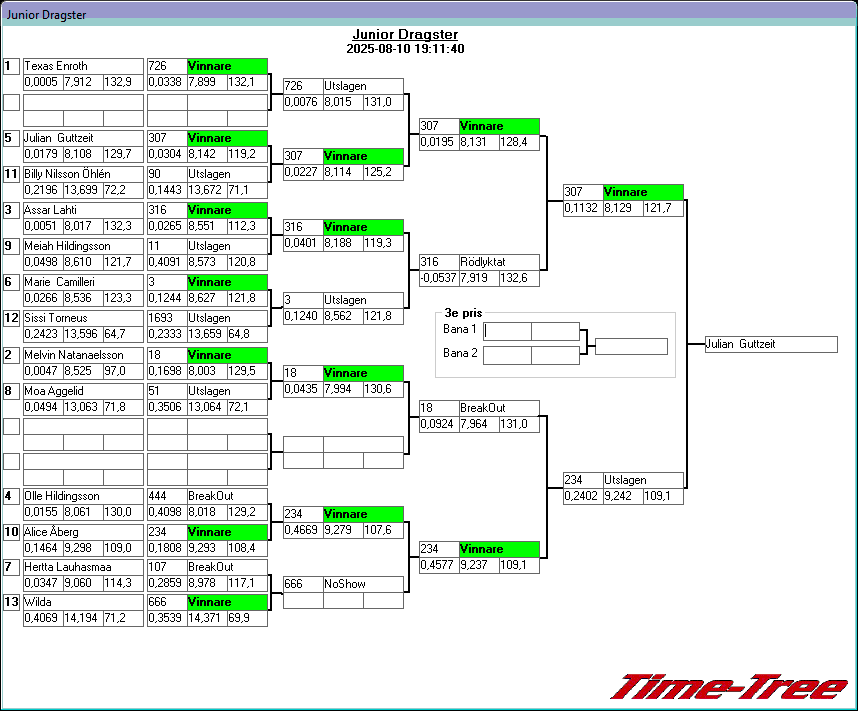The height and width of the screenshot is (711, 858).
Task: Select the Alice Åberg name field
Action: coord(83,532)
